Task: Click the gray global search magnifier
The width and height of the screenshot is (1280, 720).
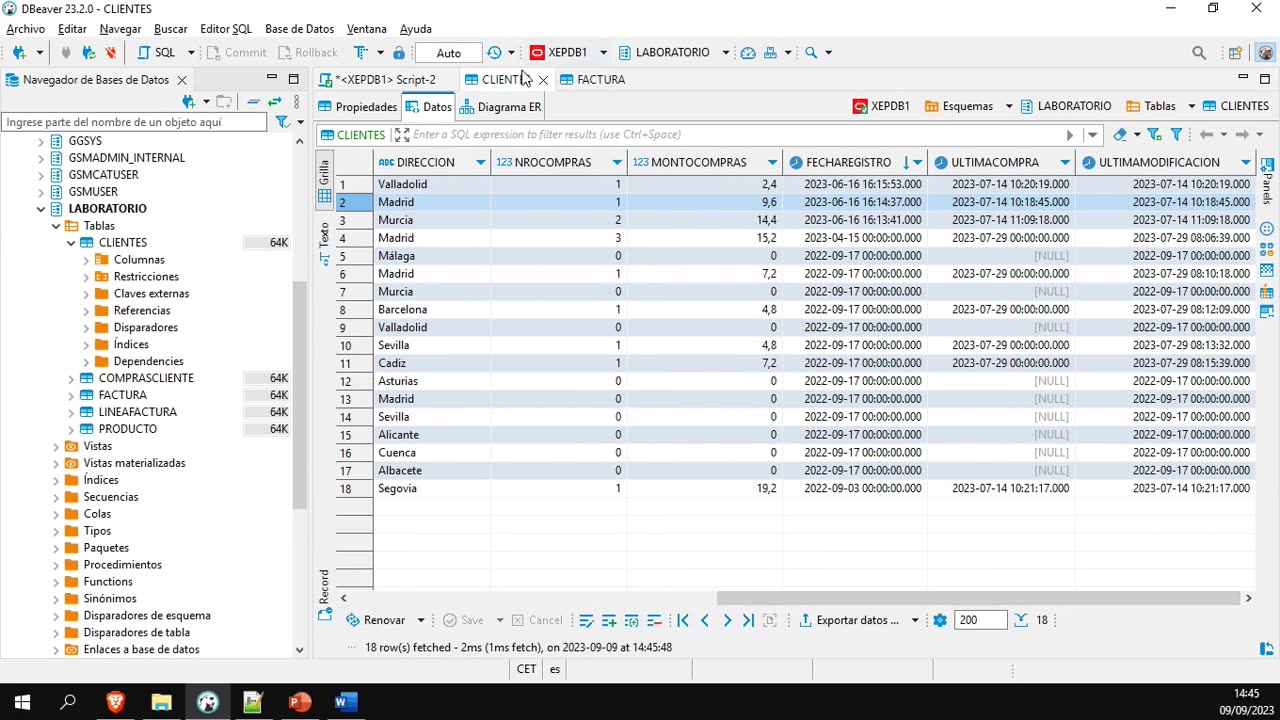Action: pyautogui.click(x=1199, y=53)
